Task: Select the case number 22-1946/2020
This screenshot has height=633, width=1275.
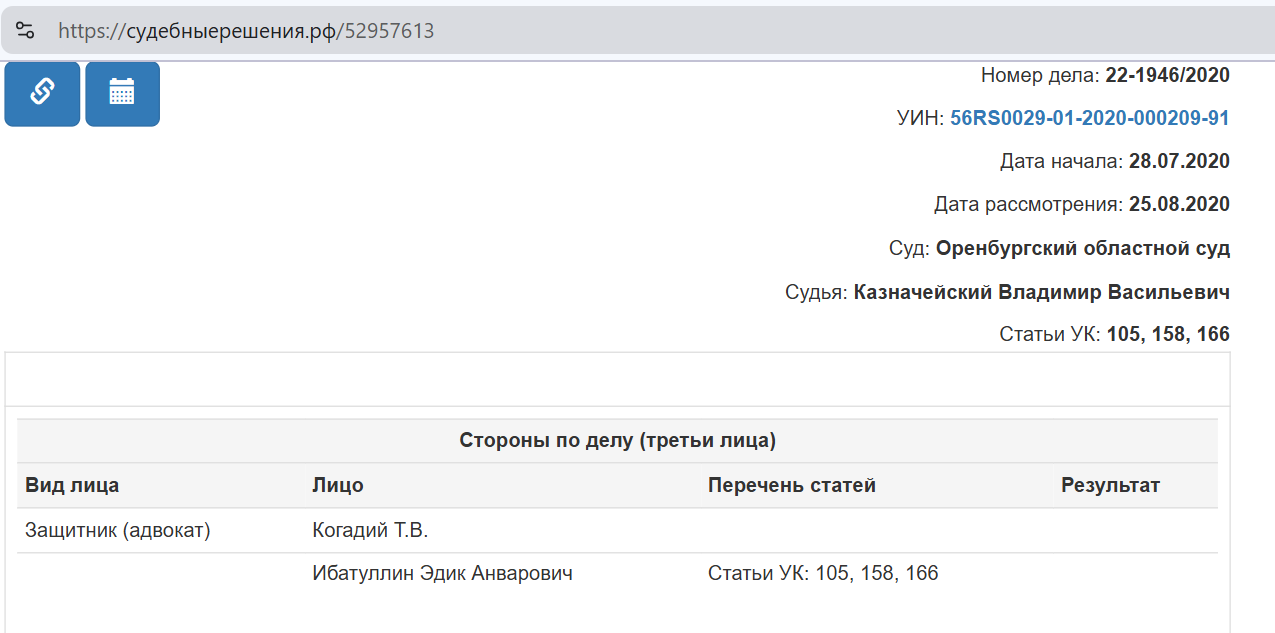Action: [x=1167, y=75]
